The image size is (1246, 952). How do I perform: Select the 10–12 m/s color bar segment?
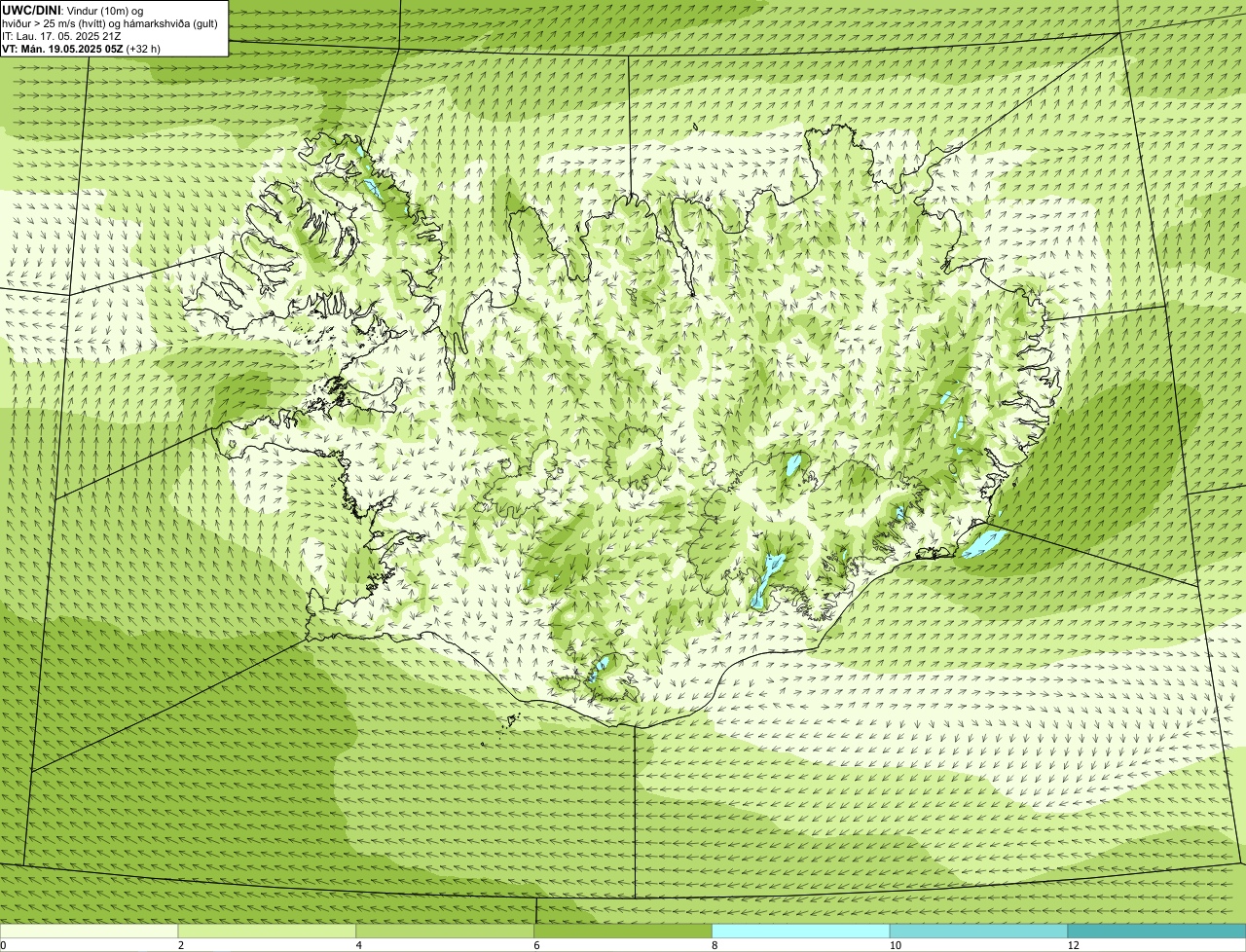(978, 932)
